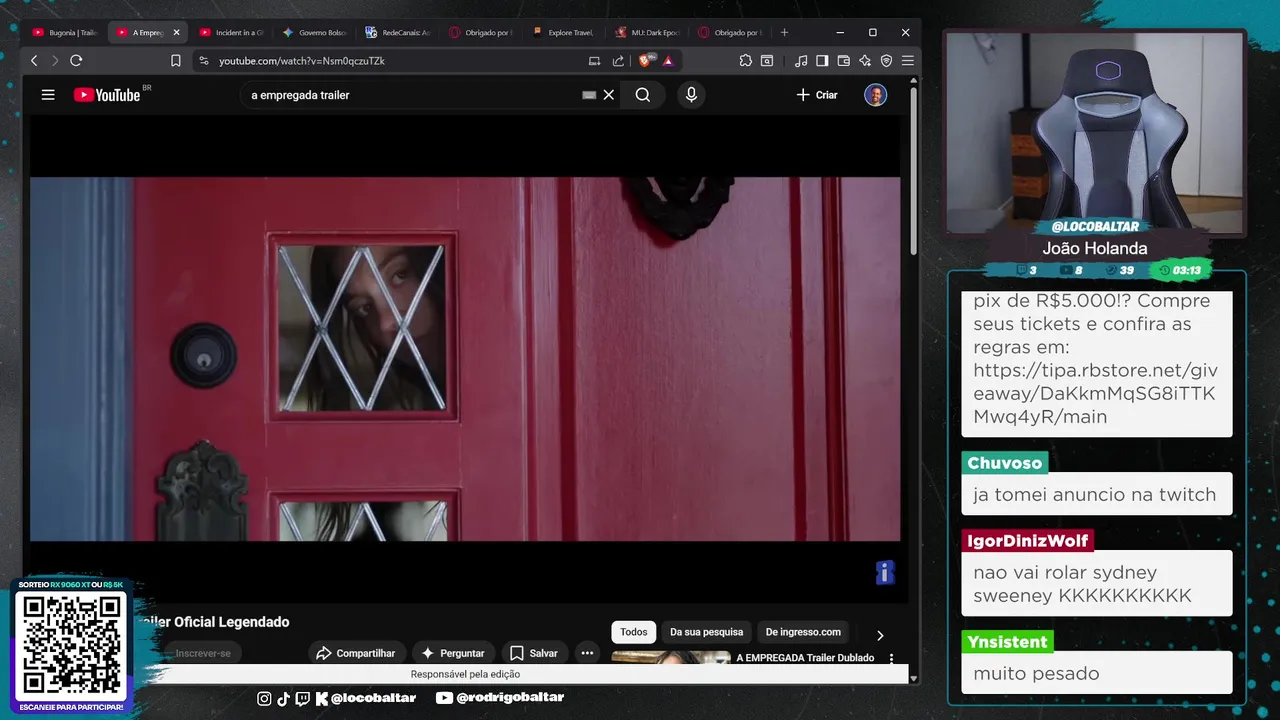The height and width of the screenshot is (720, 1280).
Task: Click the Inscrever-se subscribe button
Action: coord(203,653)
